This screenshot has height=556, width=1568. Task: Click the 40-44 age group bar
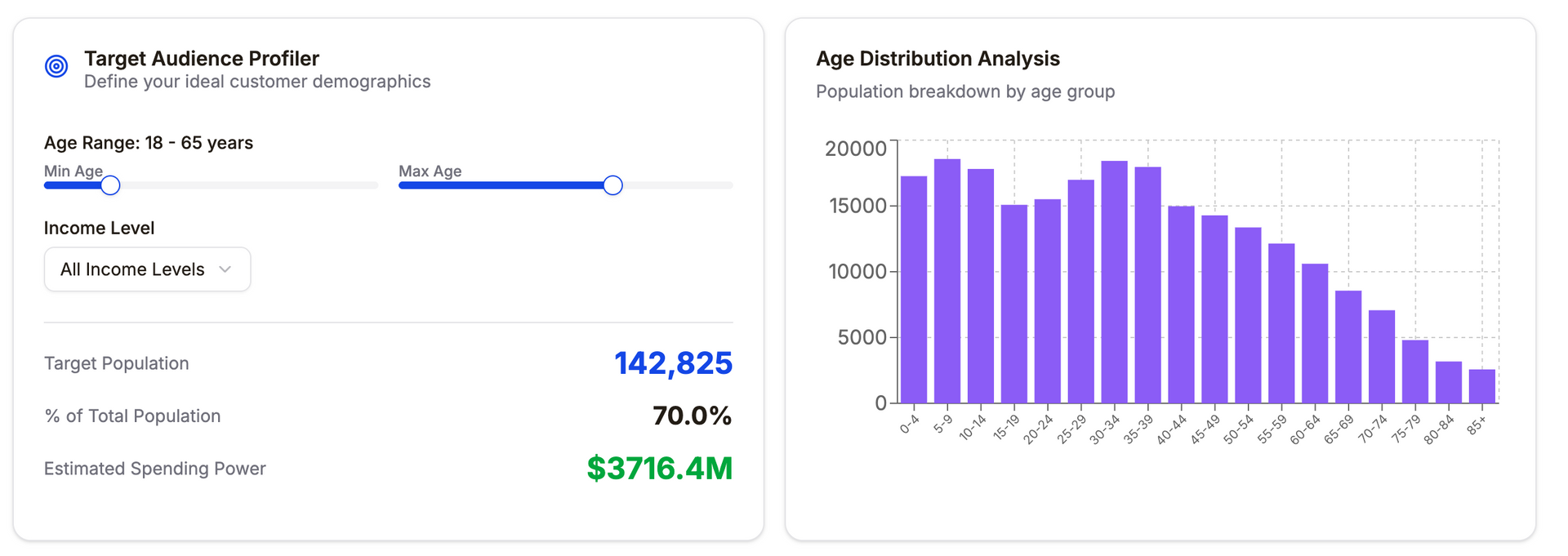click(x=1182, y=305)
